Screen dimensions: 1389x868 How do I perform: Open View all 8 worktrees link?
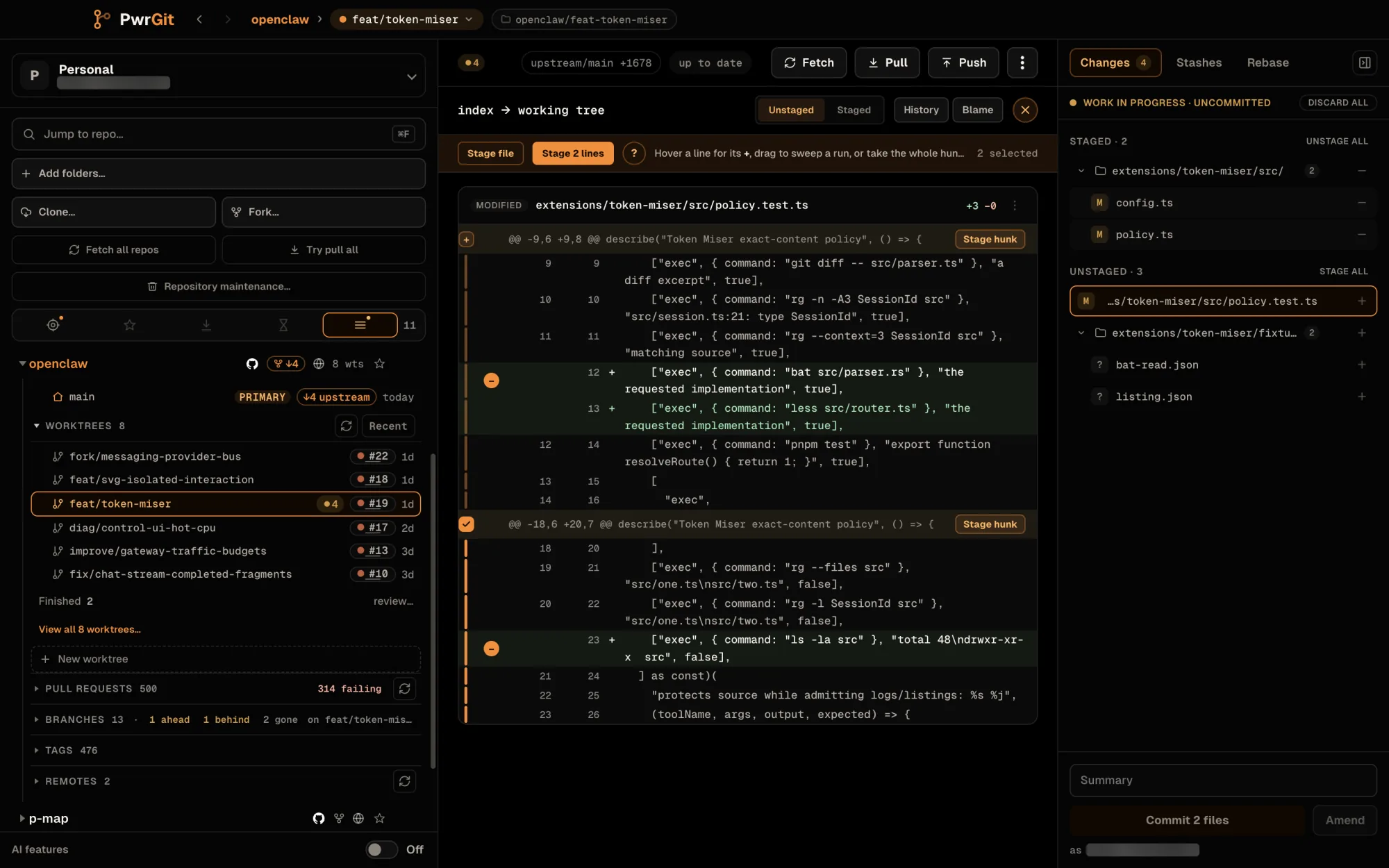[90, 629]
